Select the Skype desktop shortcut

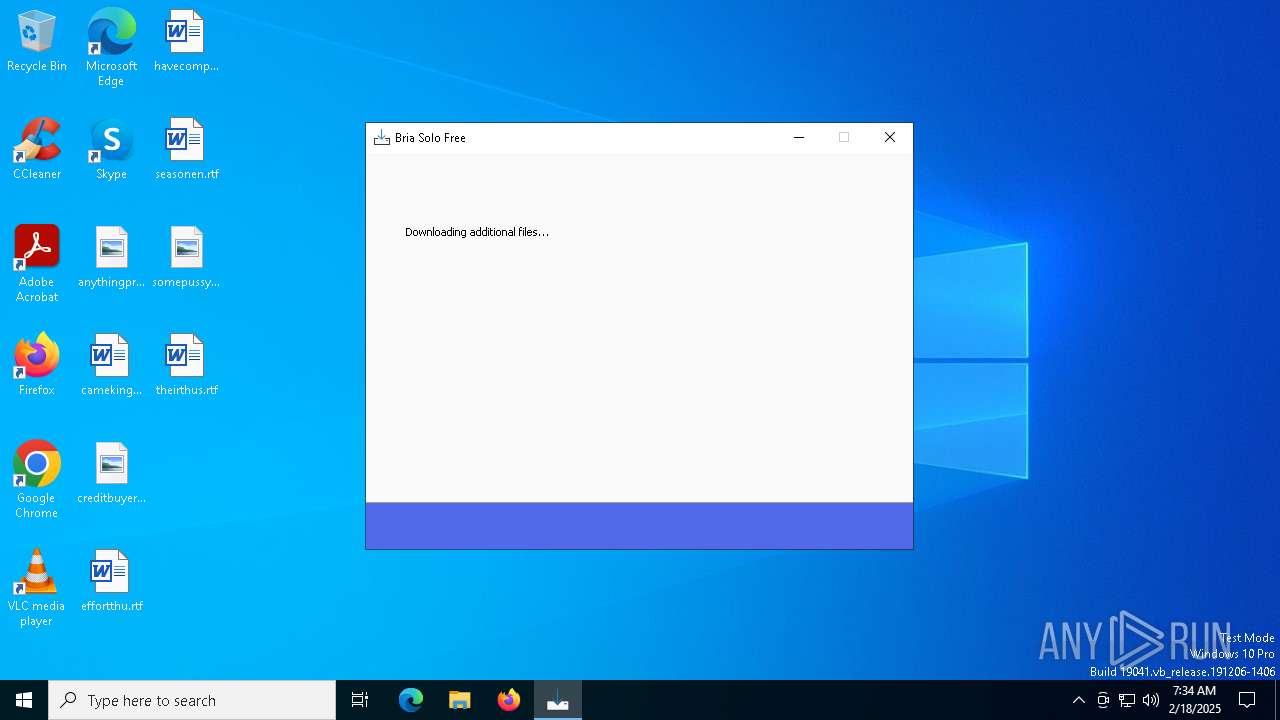click(x=111, y=150)
